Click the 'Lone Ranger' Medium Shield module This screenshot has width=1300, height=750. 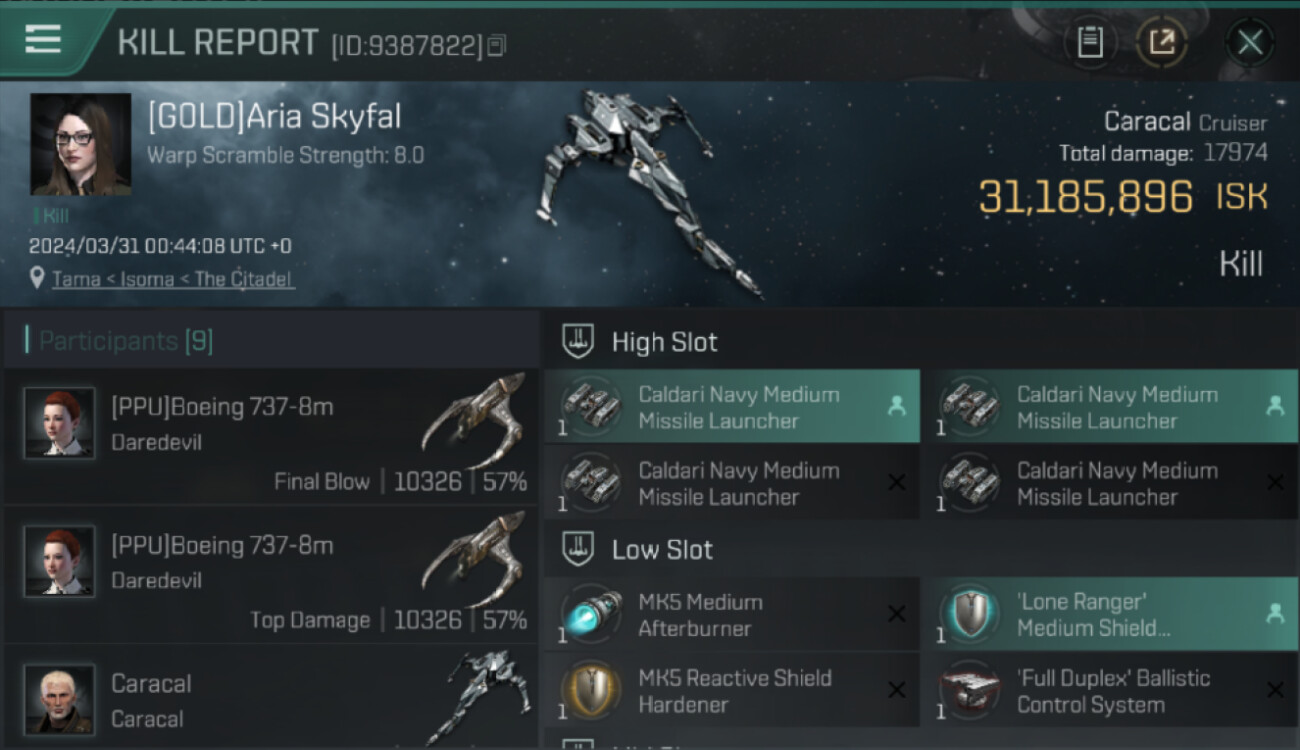(x=1110, y=615)
